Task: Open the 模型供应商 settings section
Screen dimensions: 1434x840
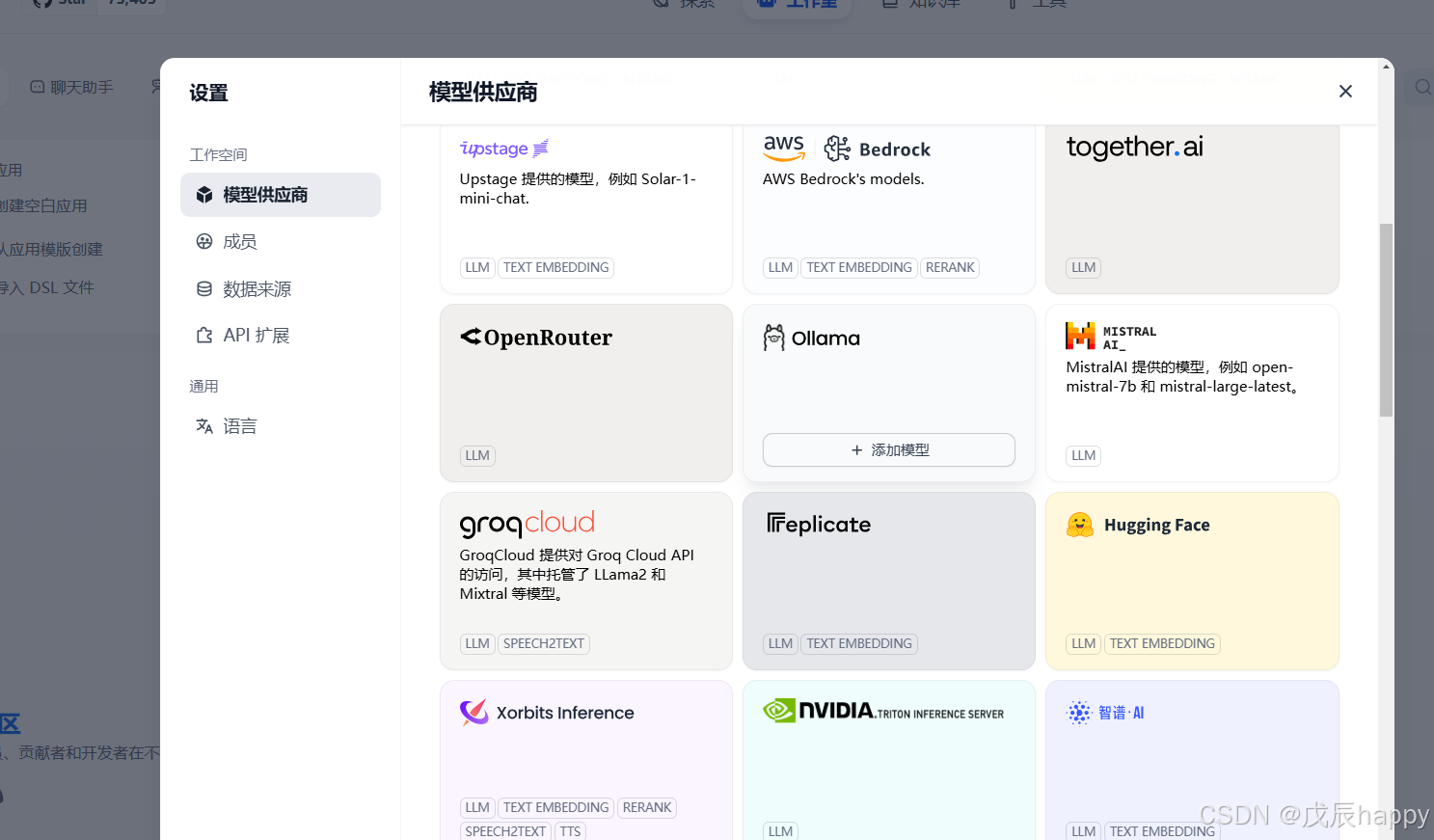Action: click(x=281, y=195)
